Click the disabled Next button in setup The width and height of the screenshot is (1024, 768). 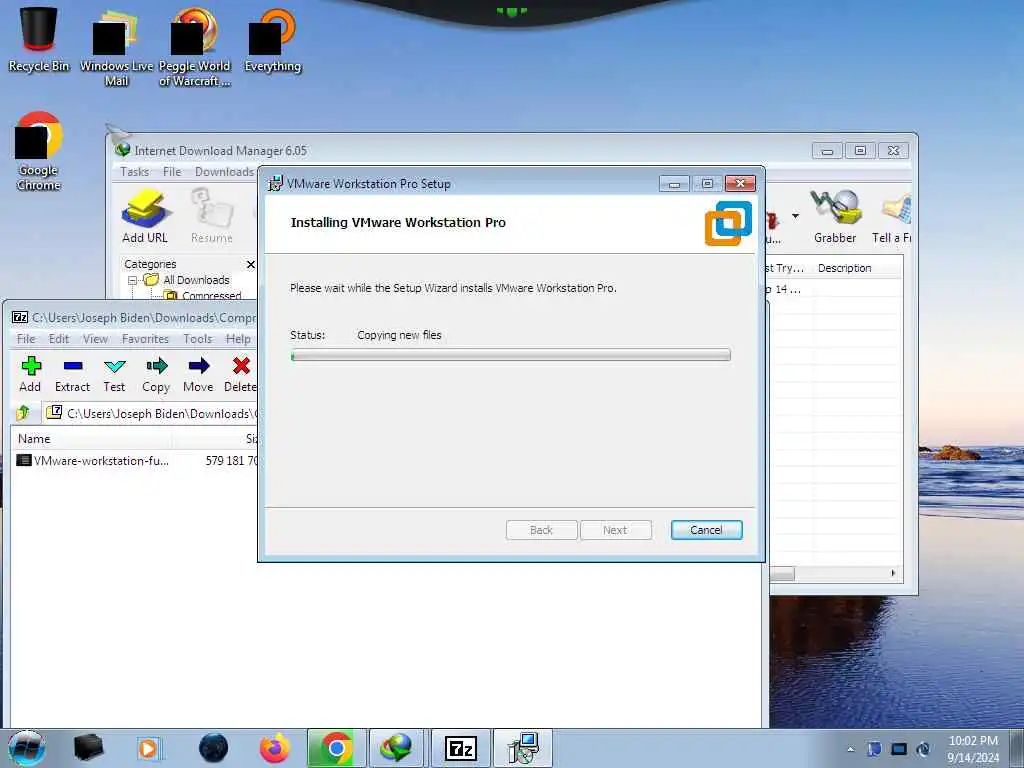(615, 530)
